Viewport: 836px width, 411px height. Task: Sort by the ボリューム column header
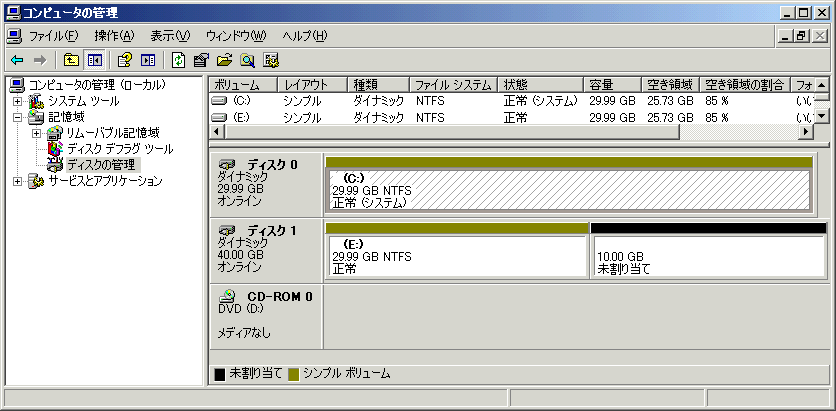tap(243, 85)
